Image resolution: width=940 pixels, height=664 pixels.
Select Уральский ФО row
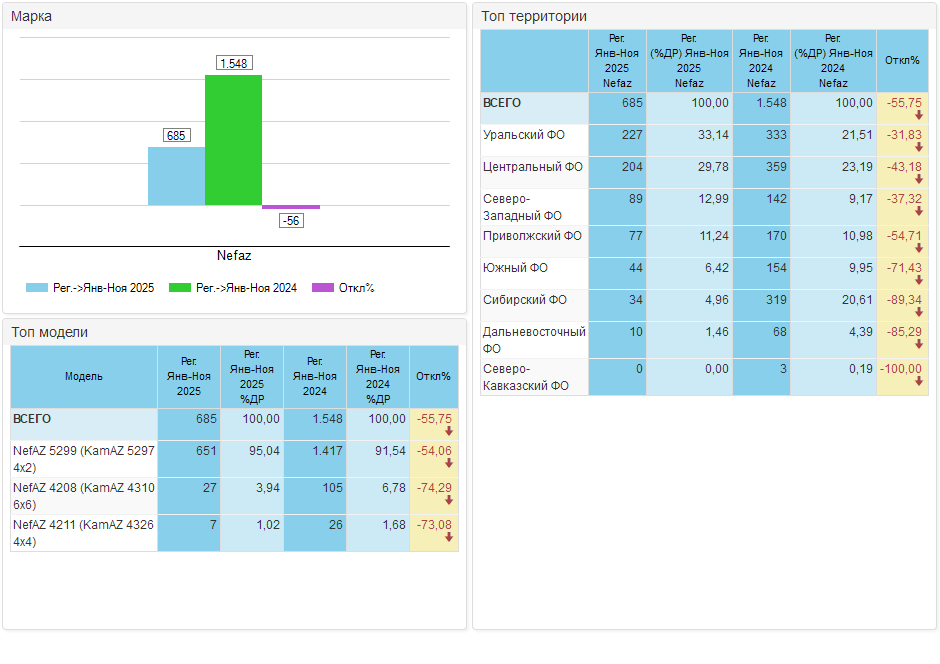[704, 141]
